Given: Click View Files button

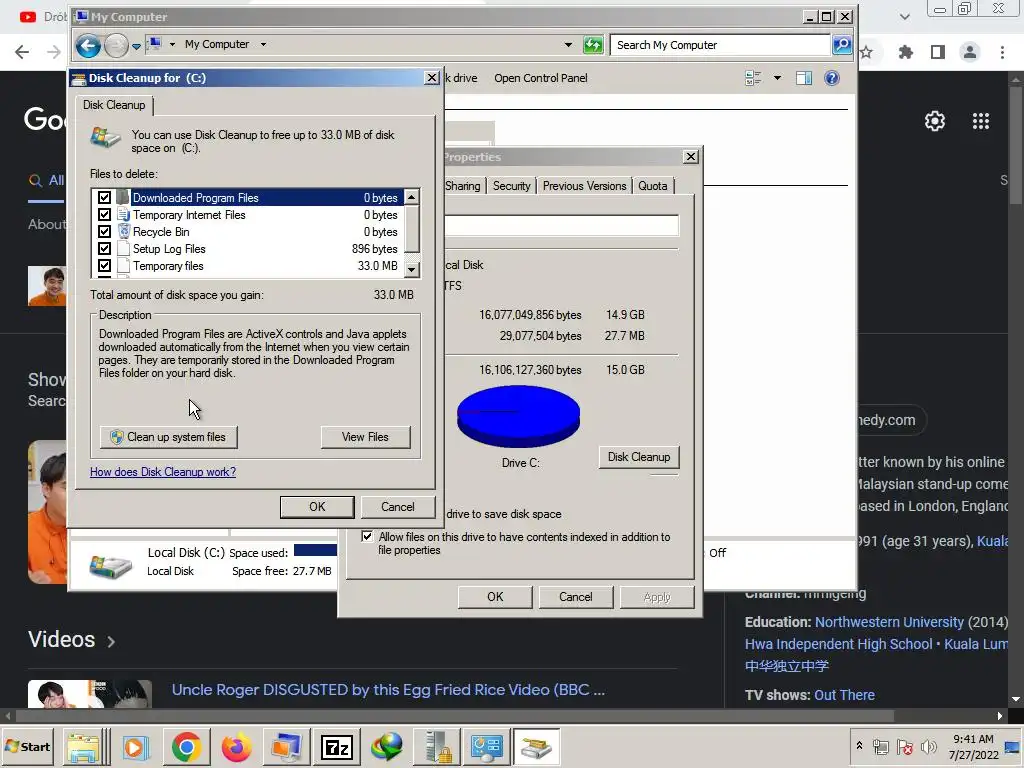Looking at the screenshot, I should pos(365,437).
